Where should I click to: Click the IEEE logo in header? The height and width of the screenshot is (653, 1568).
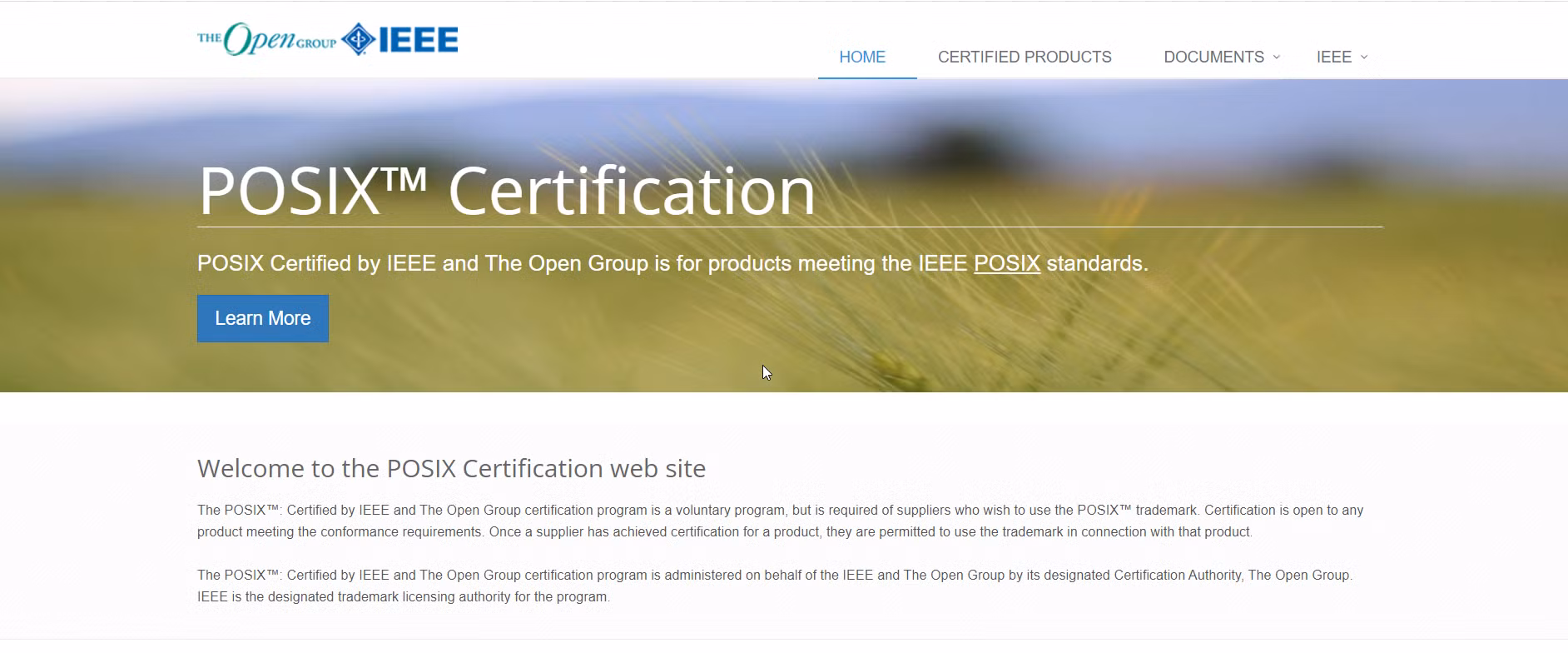click(x=400, y=39)
